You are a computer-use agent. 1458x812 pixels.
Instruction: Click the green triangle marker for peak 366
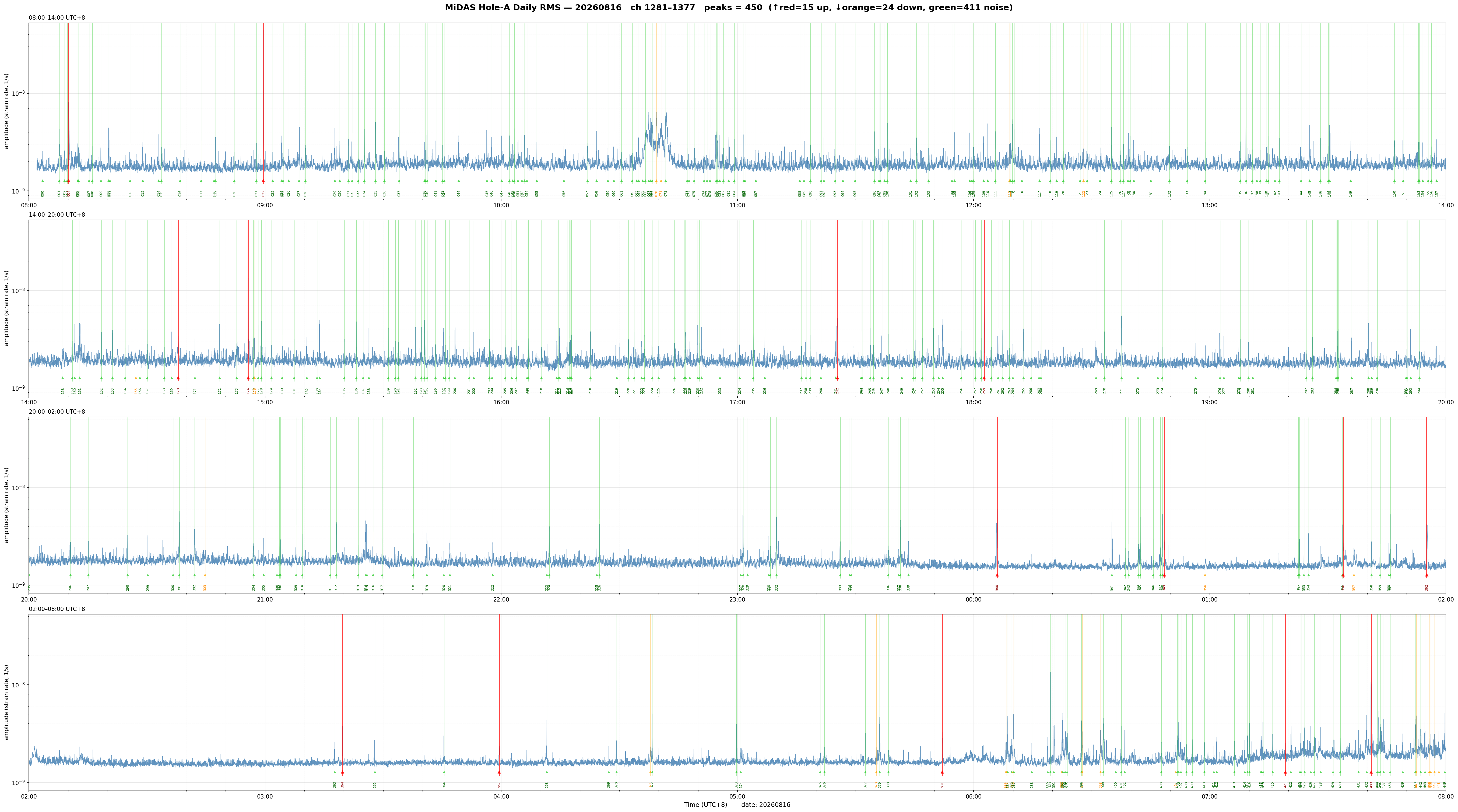tap(444, 772)
